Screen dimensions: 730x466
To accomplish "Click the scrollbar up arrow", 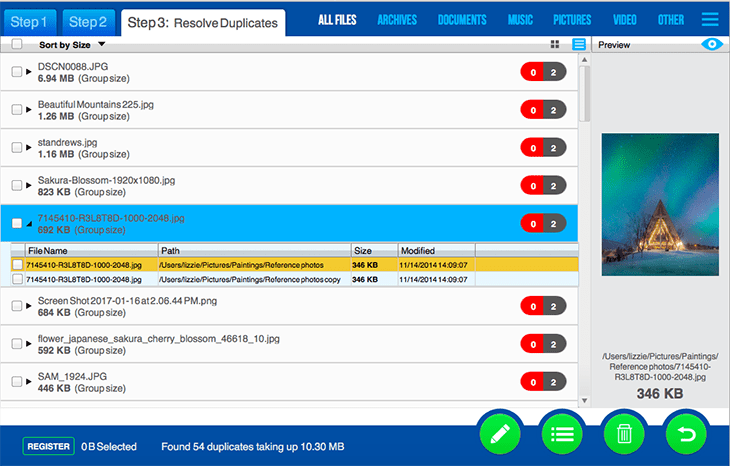I will (x=585, y=60).
